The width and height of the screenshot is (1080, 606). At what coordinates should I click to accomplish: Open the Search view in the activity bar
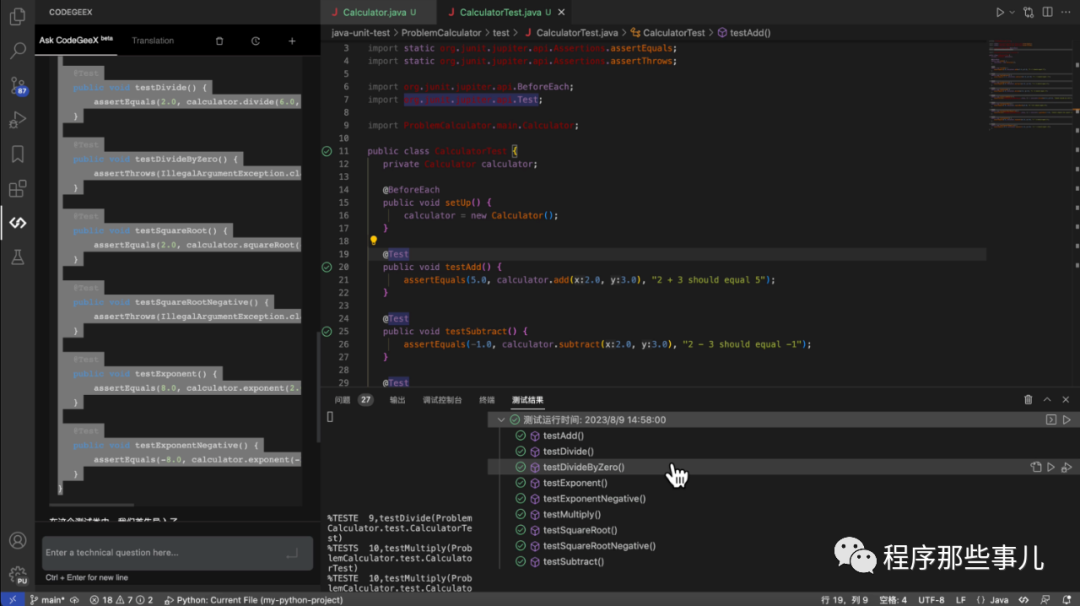[x=16, y=51]
